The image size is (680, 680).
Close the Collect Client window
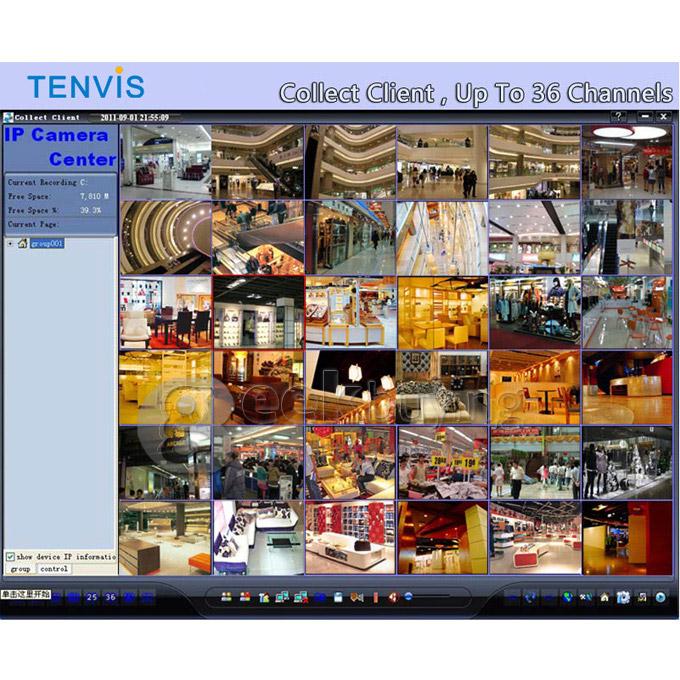tap(664, 116)
